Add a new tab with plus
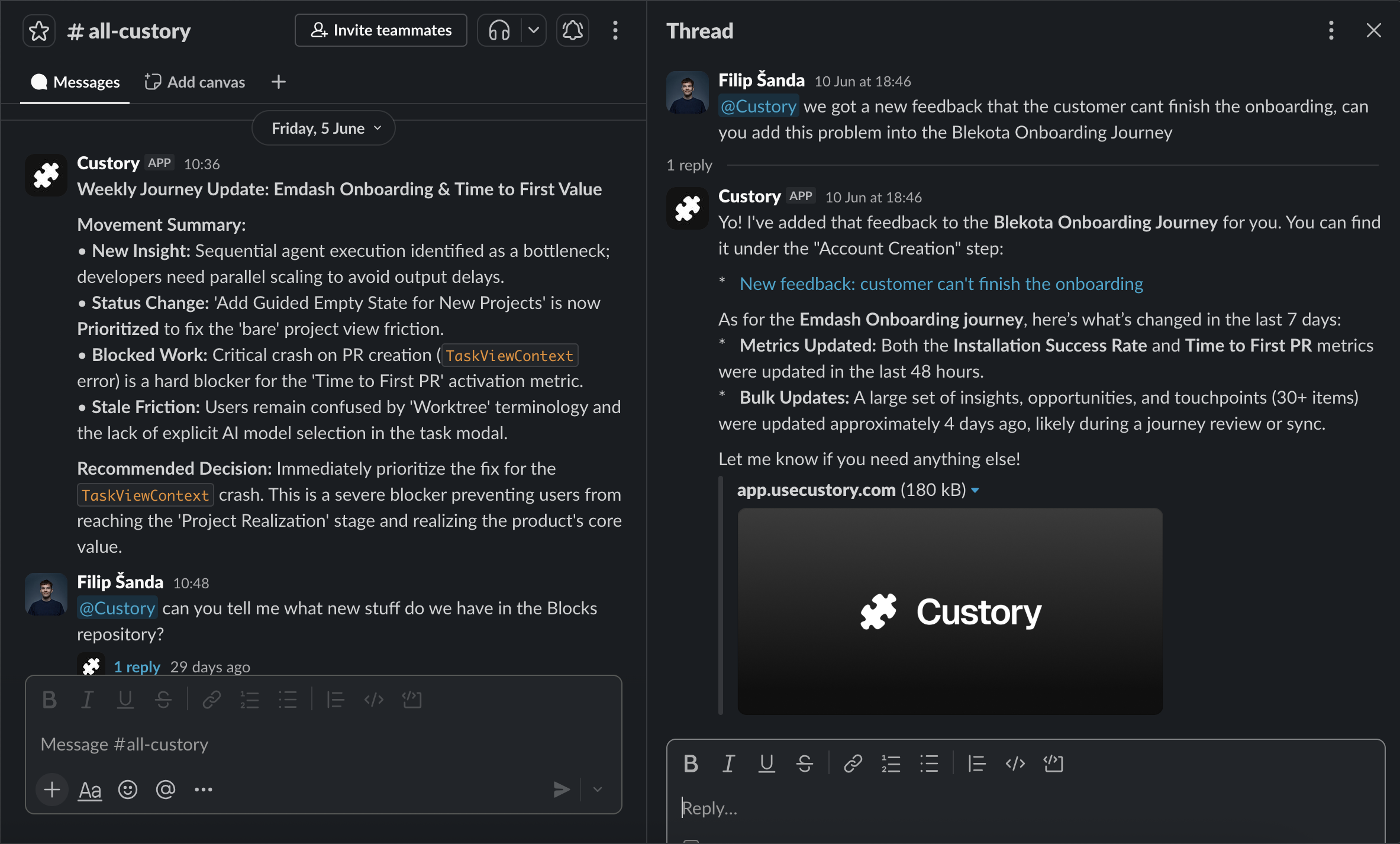 coord(279,82)
